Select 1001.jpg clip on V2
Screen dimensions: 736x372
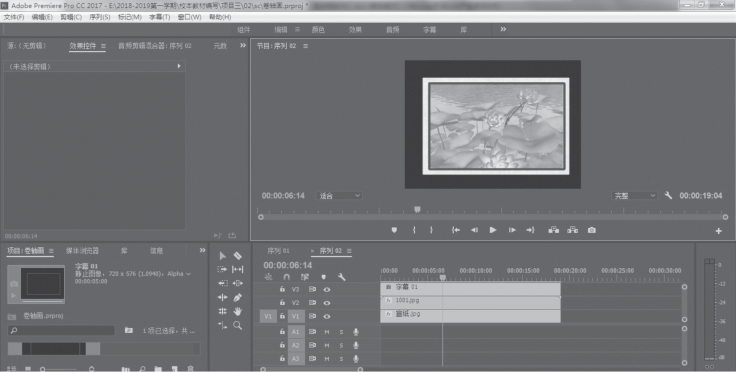pos(470,303)
